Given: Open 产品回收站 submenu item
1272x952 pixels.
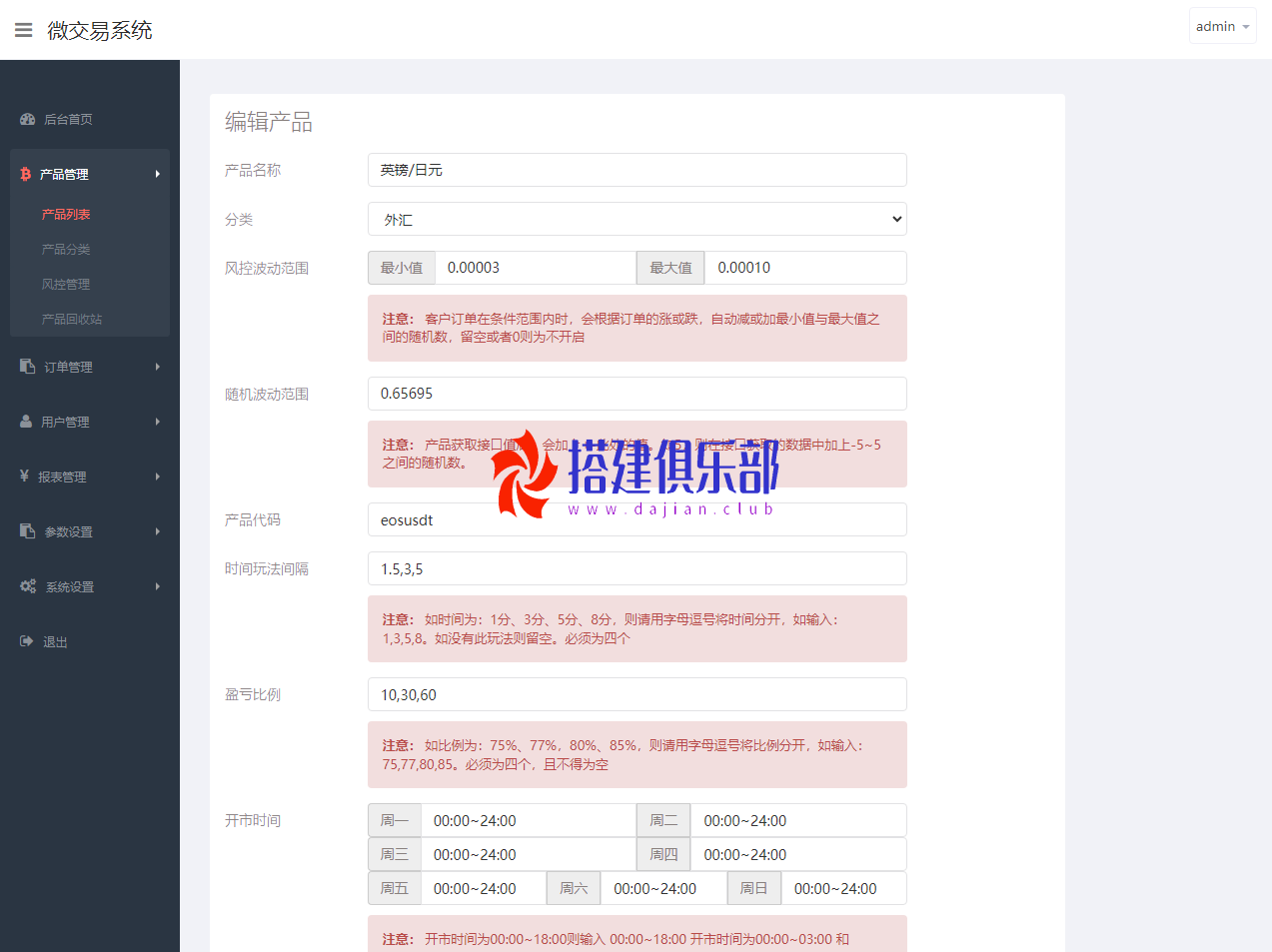Looking at the screenshot, I should tap(72, 319).
